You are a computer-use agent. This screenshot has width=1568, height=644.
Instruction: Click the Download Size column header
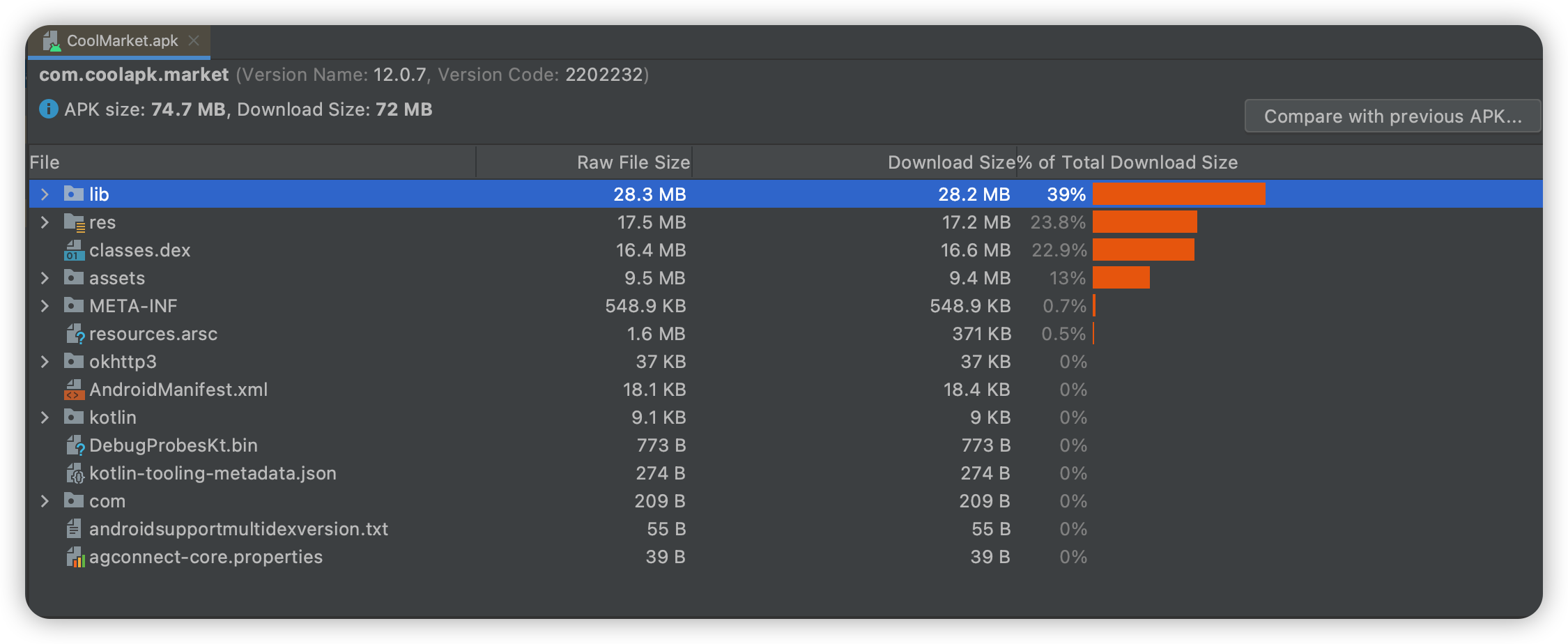pos(854,162)
